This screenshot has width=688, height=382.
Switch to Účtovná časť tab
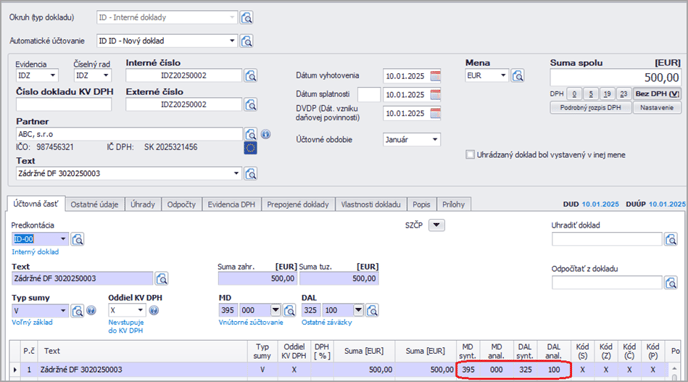36,204
